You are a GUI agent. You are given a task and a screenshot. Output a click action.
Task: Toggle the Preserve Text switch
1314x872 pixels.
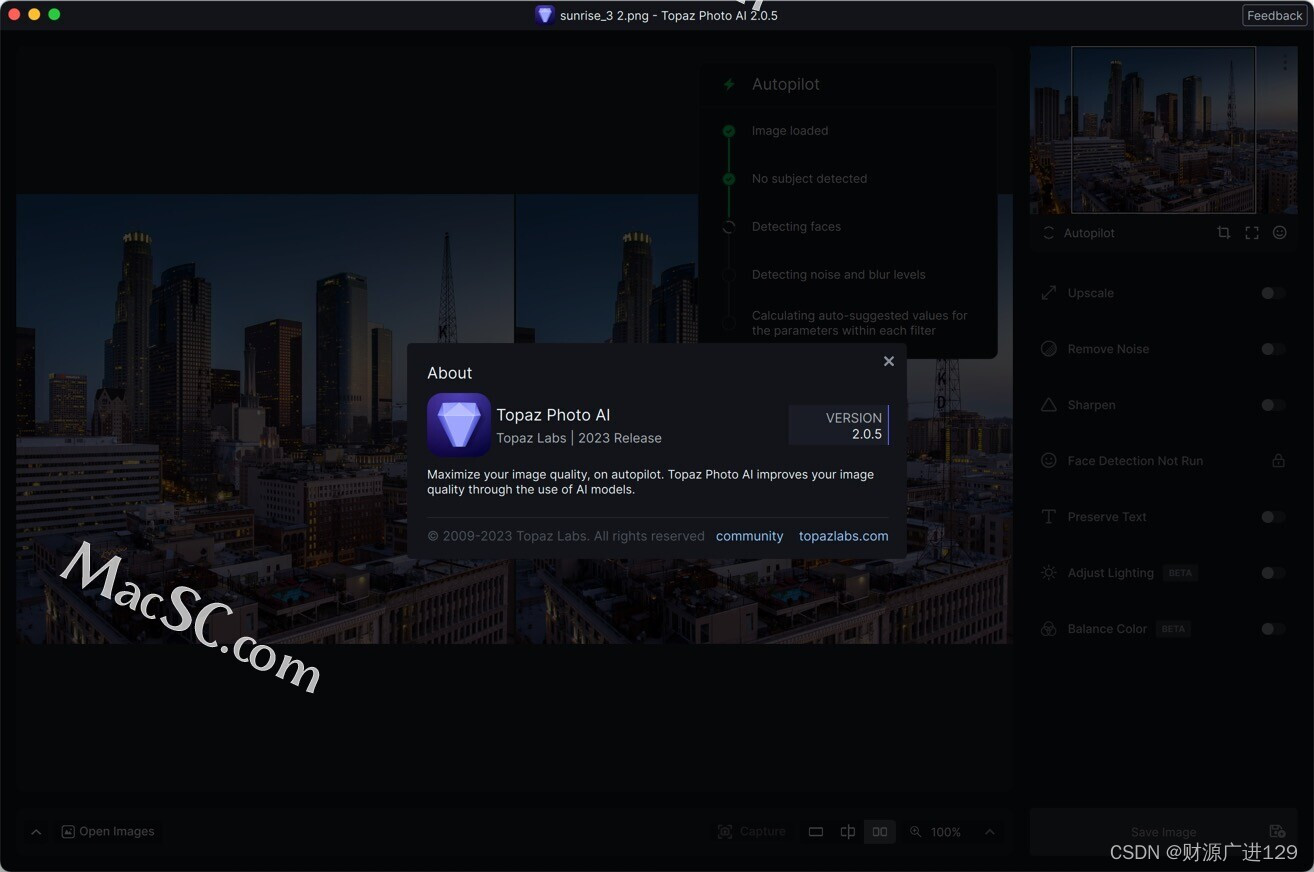point(1272,517)
